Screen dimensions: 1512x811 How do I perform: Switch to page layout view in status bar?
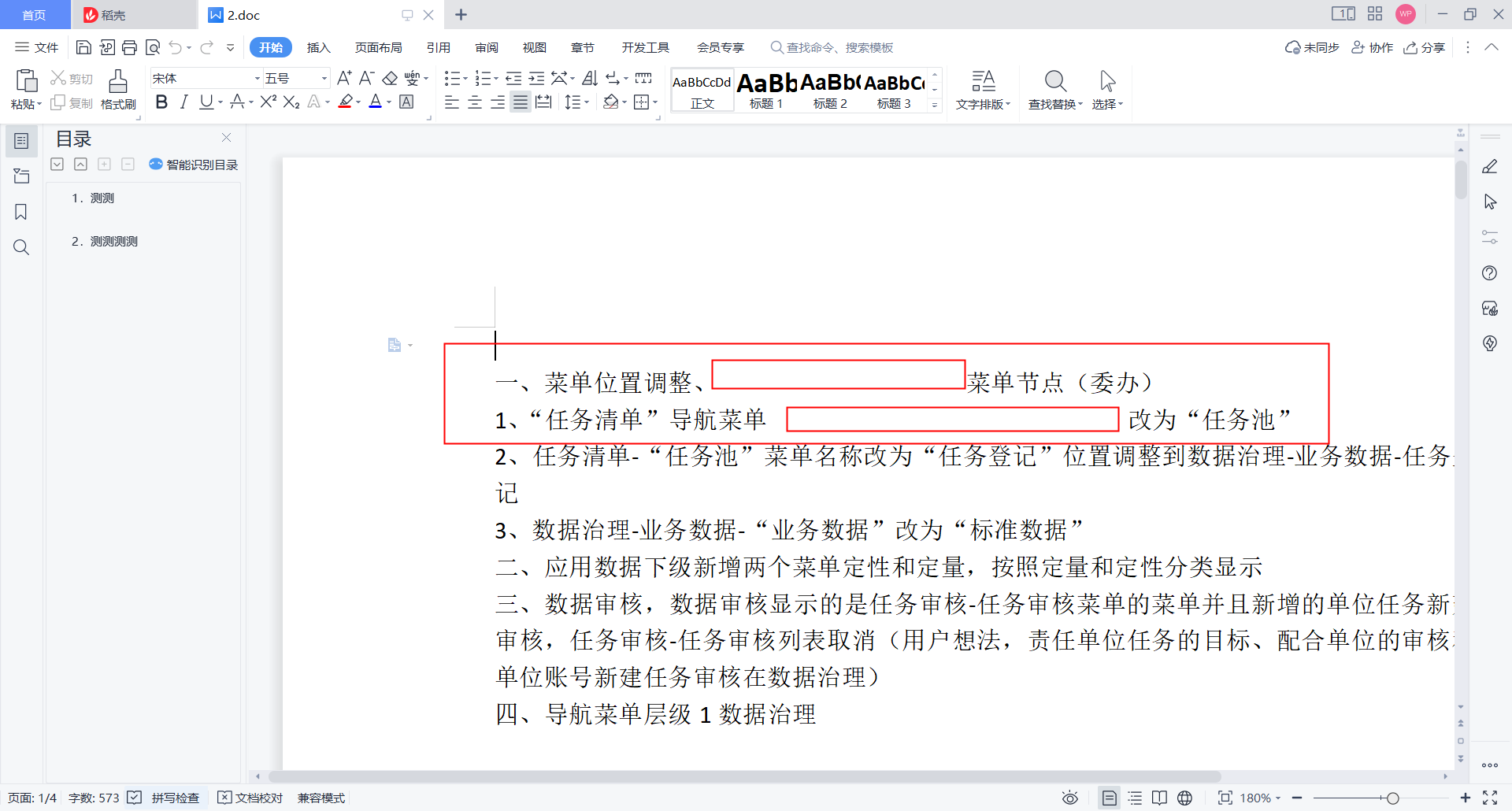pyautogui.click(x=1109, y=798)
